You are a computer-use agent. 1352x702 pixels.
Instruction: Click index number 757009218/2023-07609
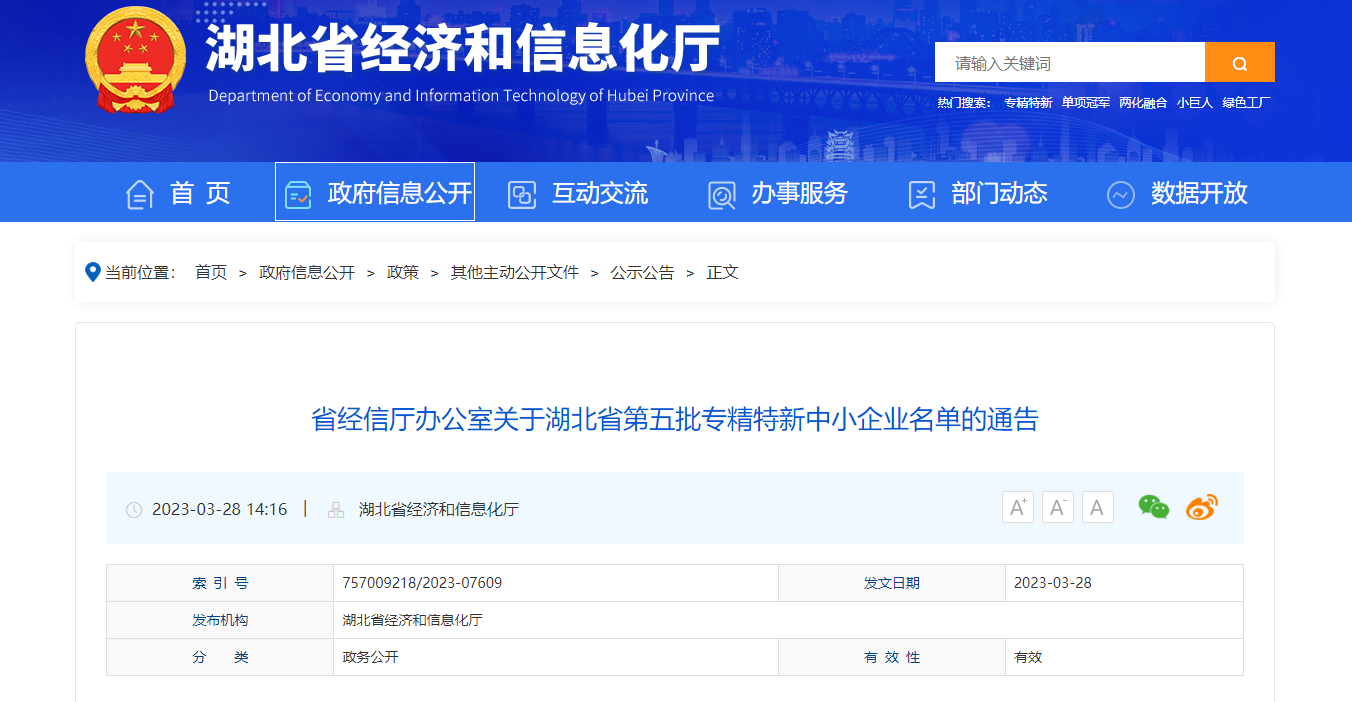tap(422, 582)
